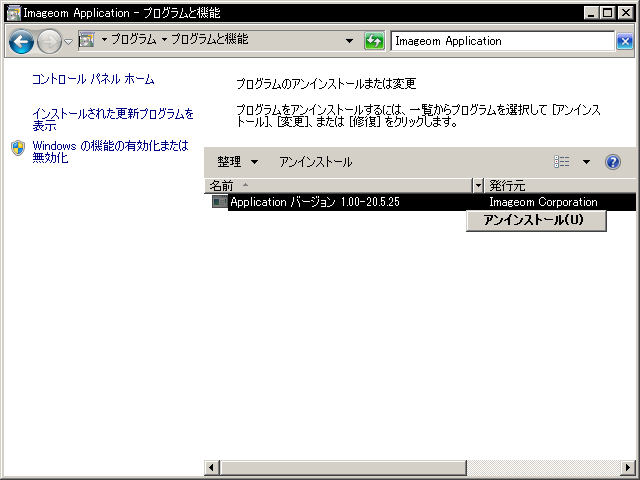Expand the view options dropdown arrow
This screenshot has width=640, height=480.
(x=586, y=162)
